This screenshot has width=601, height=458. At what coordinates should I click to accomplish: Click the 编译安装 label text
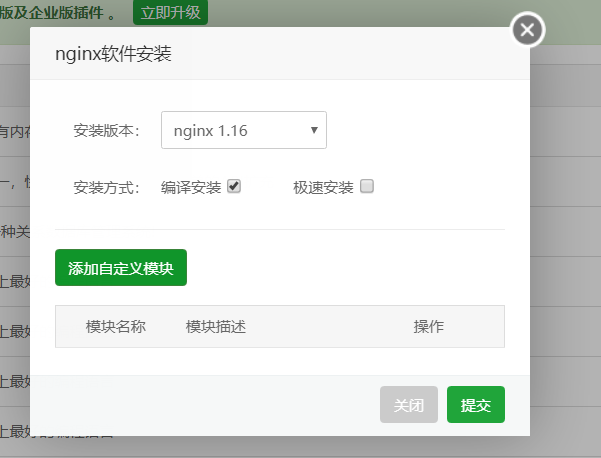tap(191, 187)
